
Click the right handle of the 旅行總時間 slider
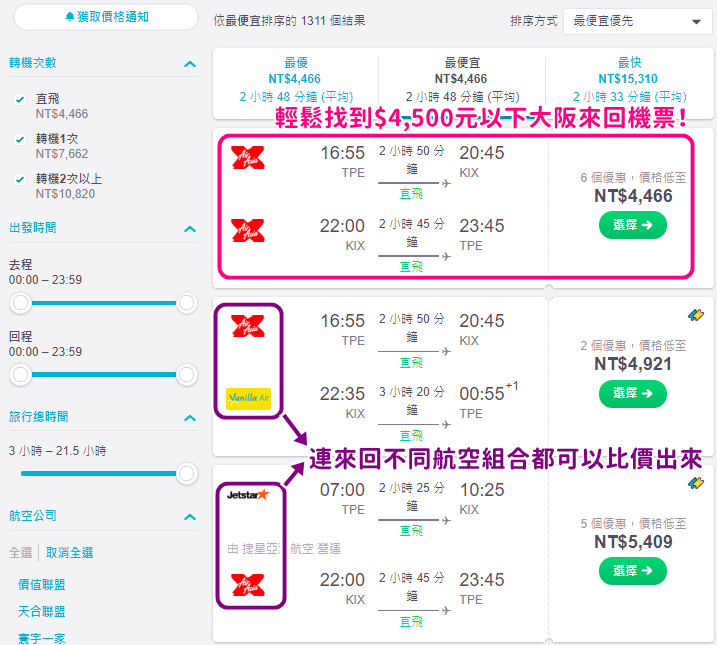(x=187, y=474)
